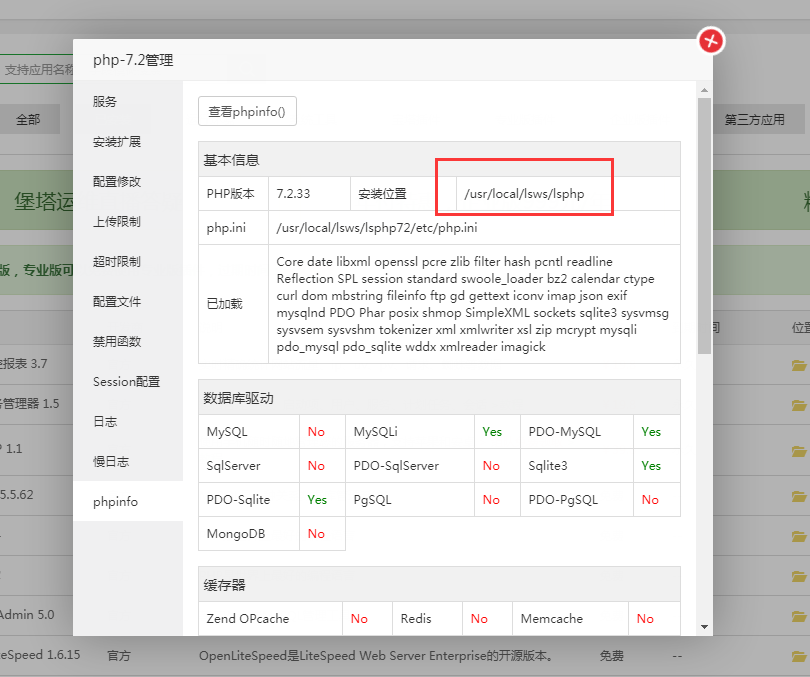The width and height of the screenshot is (810, 677).
Task: Click the dialog's vertical scrollbar thumb
Action: 704,225
